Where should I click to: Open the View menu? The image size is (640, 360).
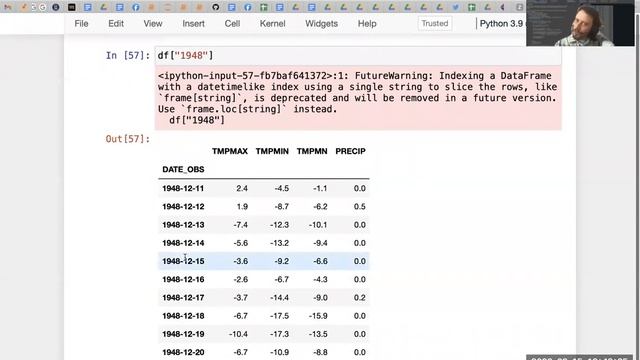tap(153, 24)
